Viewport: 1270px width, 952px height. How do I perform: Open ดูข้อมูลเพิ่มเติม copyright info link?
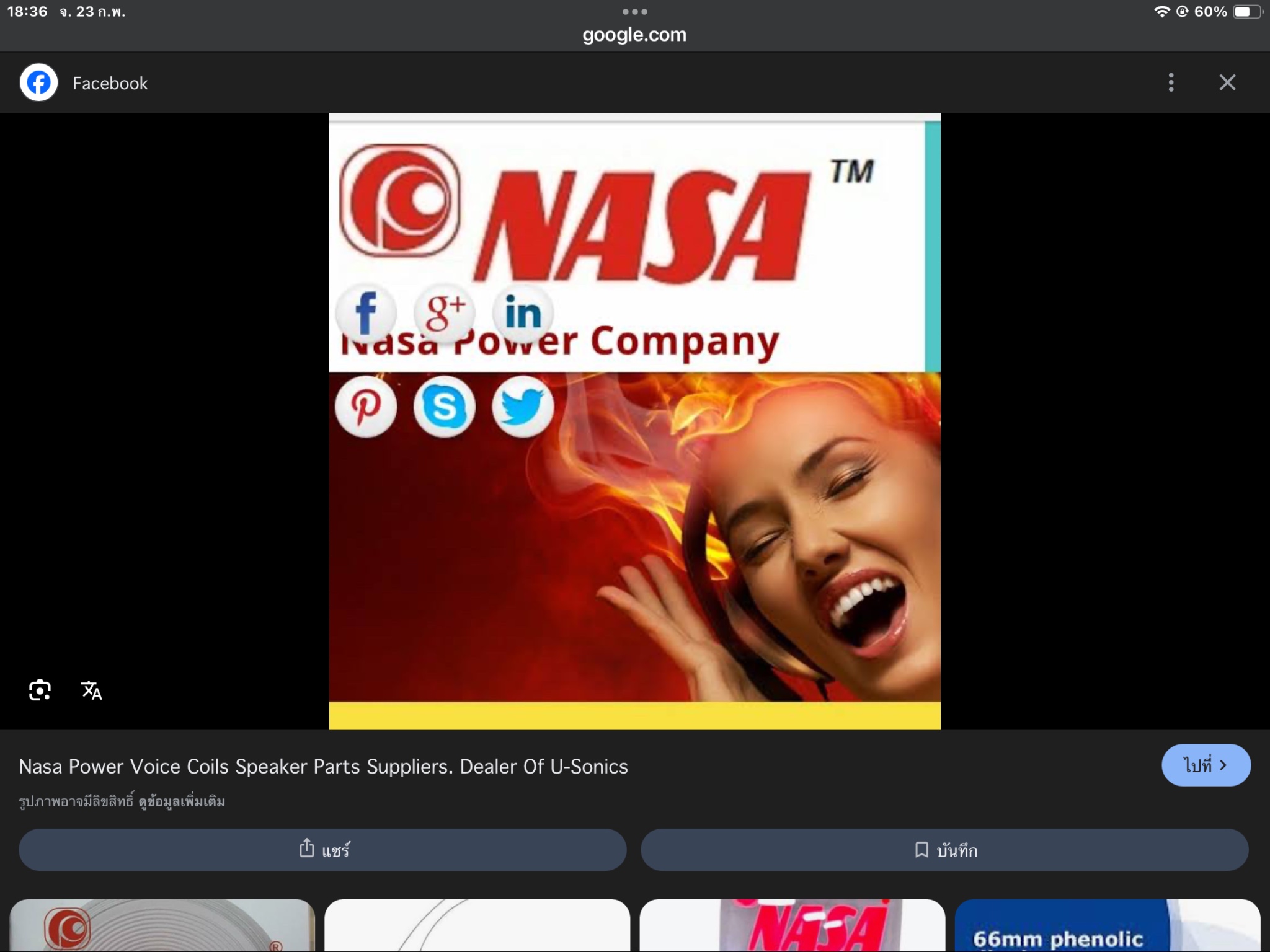pos(182,801)
